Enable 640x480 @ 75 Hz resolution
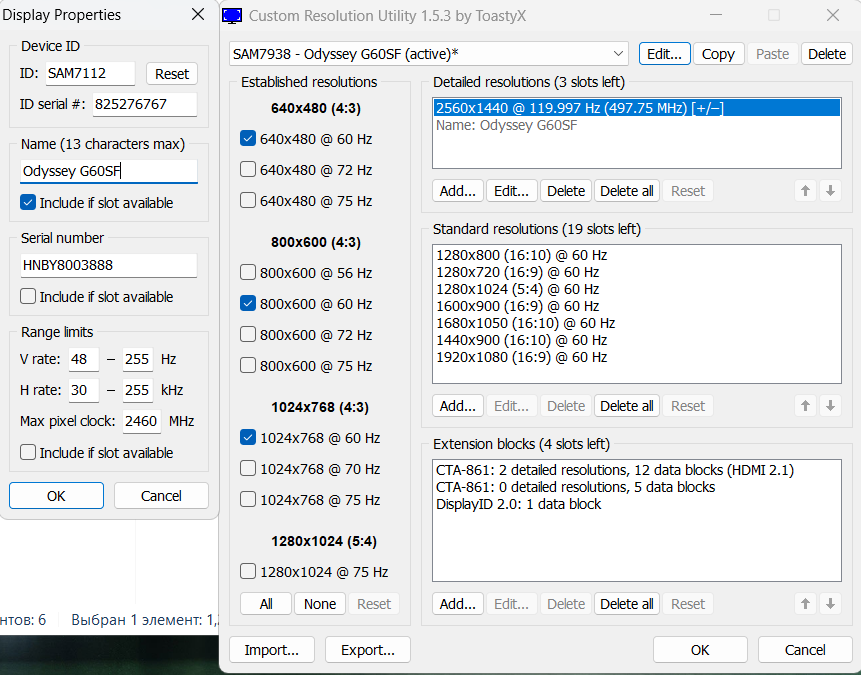Image resolution: width=861 pixels, height=675 pixels. point(248,200)
